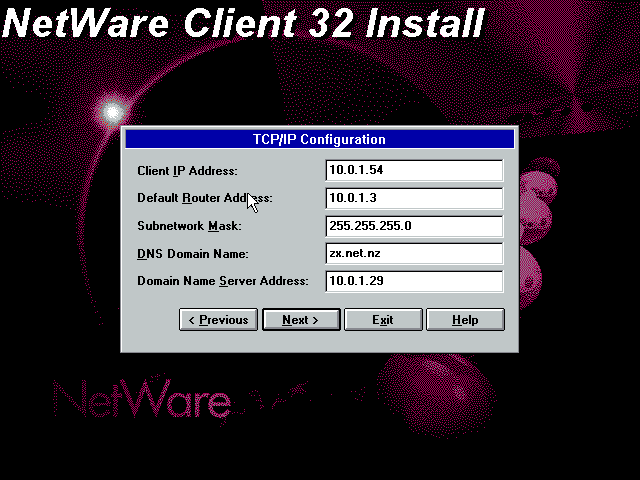Click the Default Router Address field

click(x=414, y=198)
